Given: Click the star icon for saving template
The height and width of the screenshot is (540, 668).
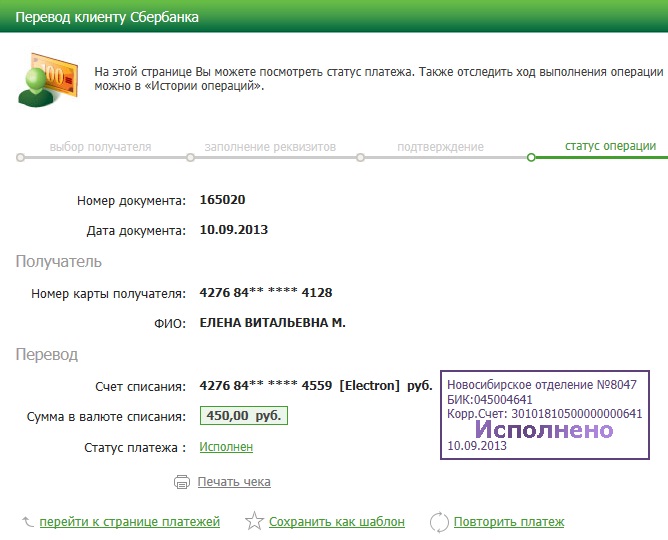Looking at the screenshot, I should pos(254,521).
